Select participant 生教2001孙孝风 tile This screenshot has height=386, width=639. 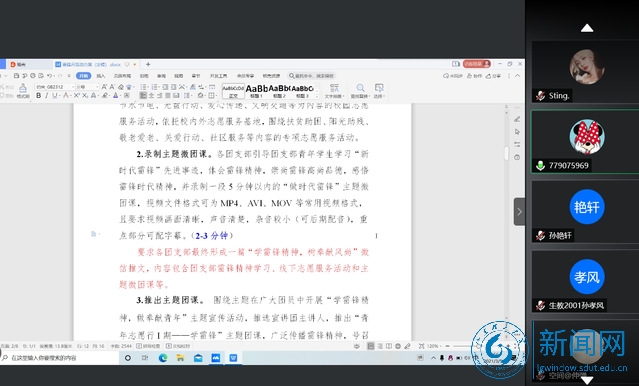(585, 281)
